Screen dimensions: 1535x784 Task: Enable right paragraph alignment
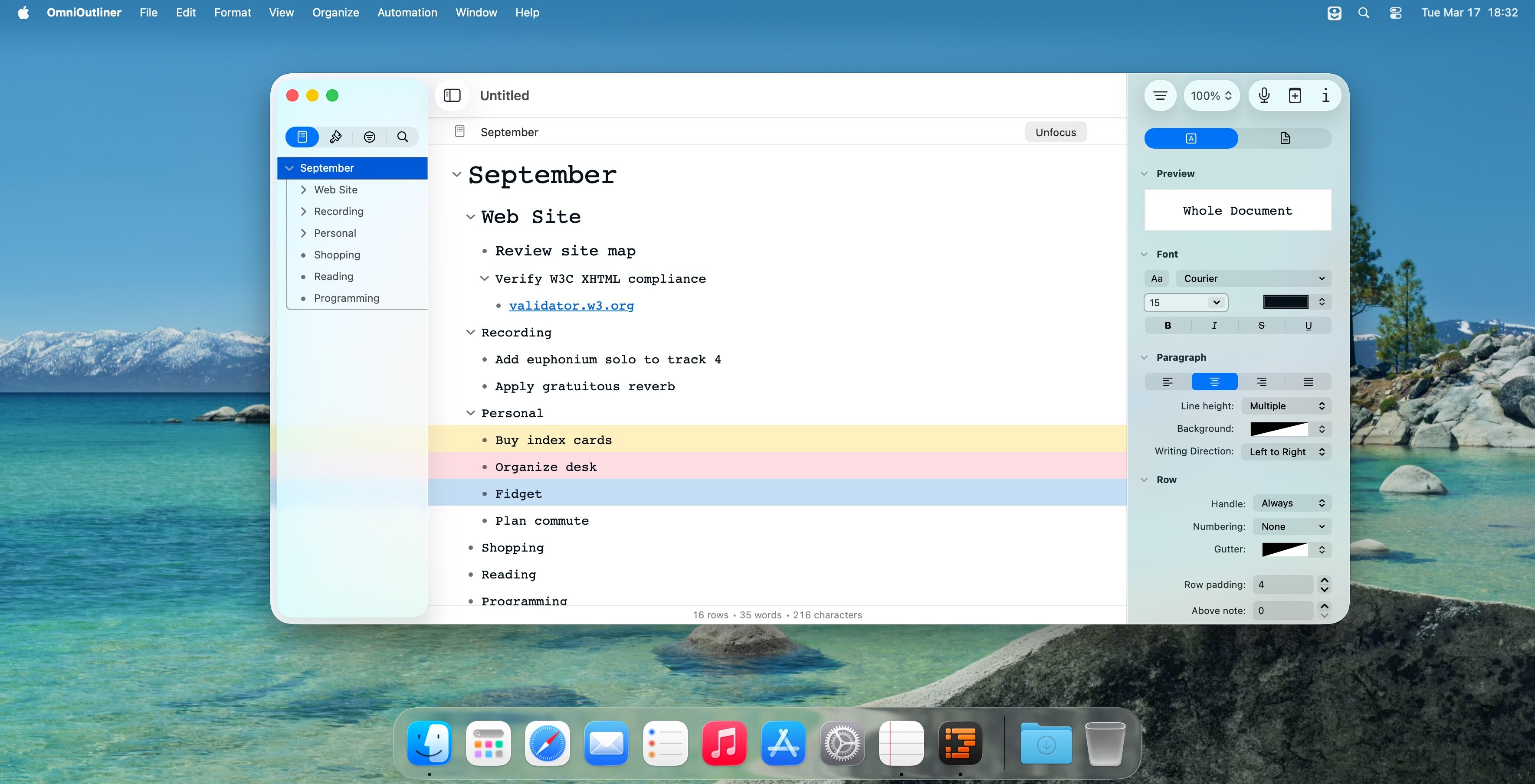click(1261, 382)
